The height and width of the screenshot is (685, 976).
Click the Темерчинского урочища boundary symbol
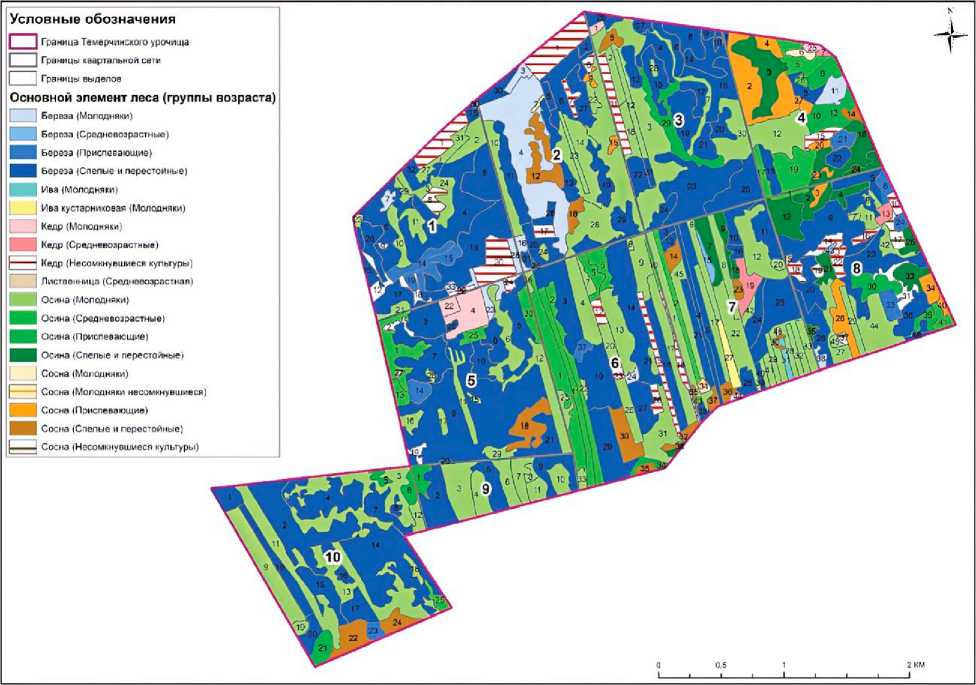click(x=22, y=42)
